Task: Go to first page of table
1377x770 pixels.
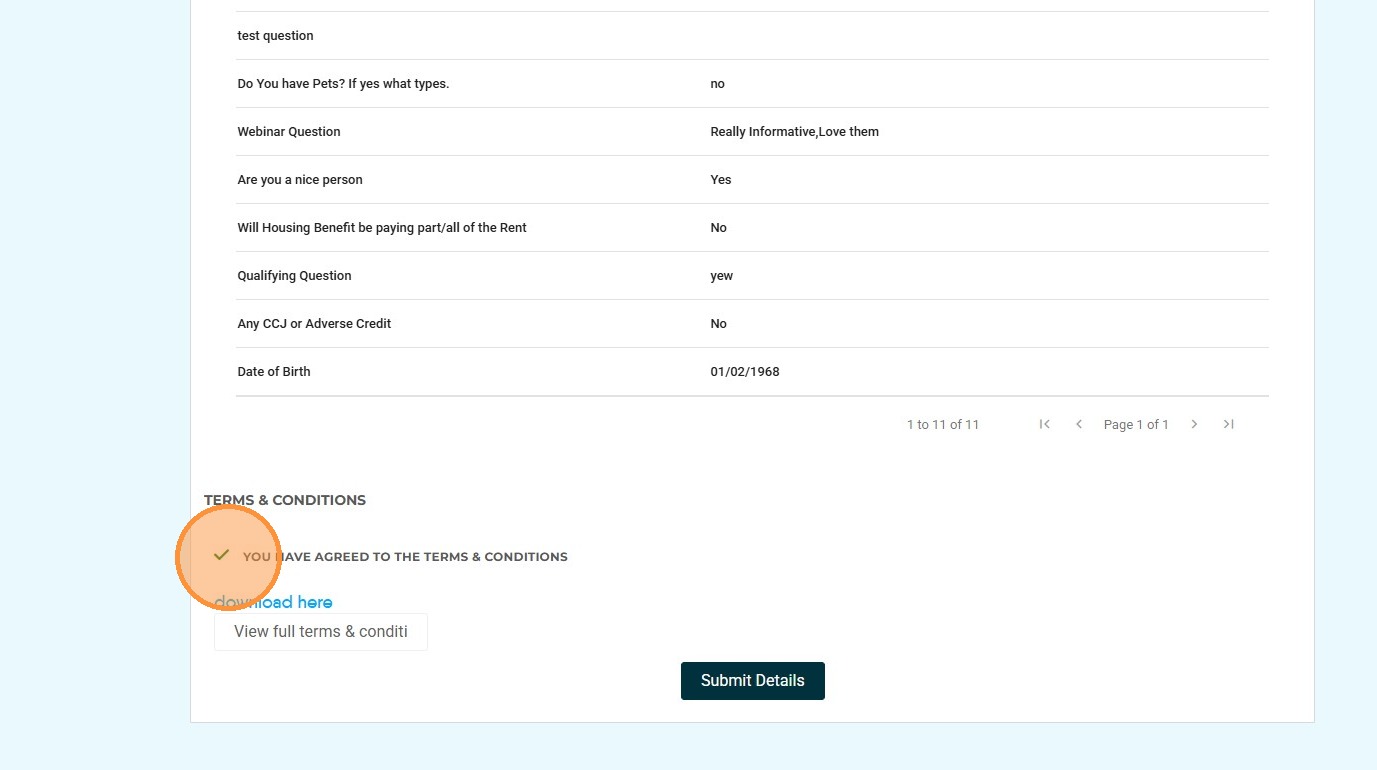Action: click(1044, 424)
